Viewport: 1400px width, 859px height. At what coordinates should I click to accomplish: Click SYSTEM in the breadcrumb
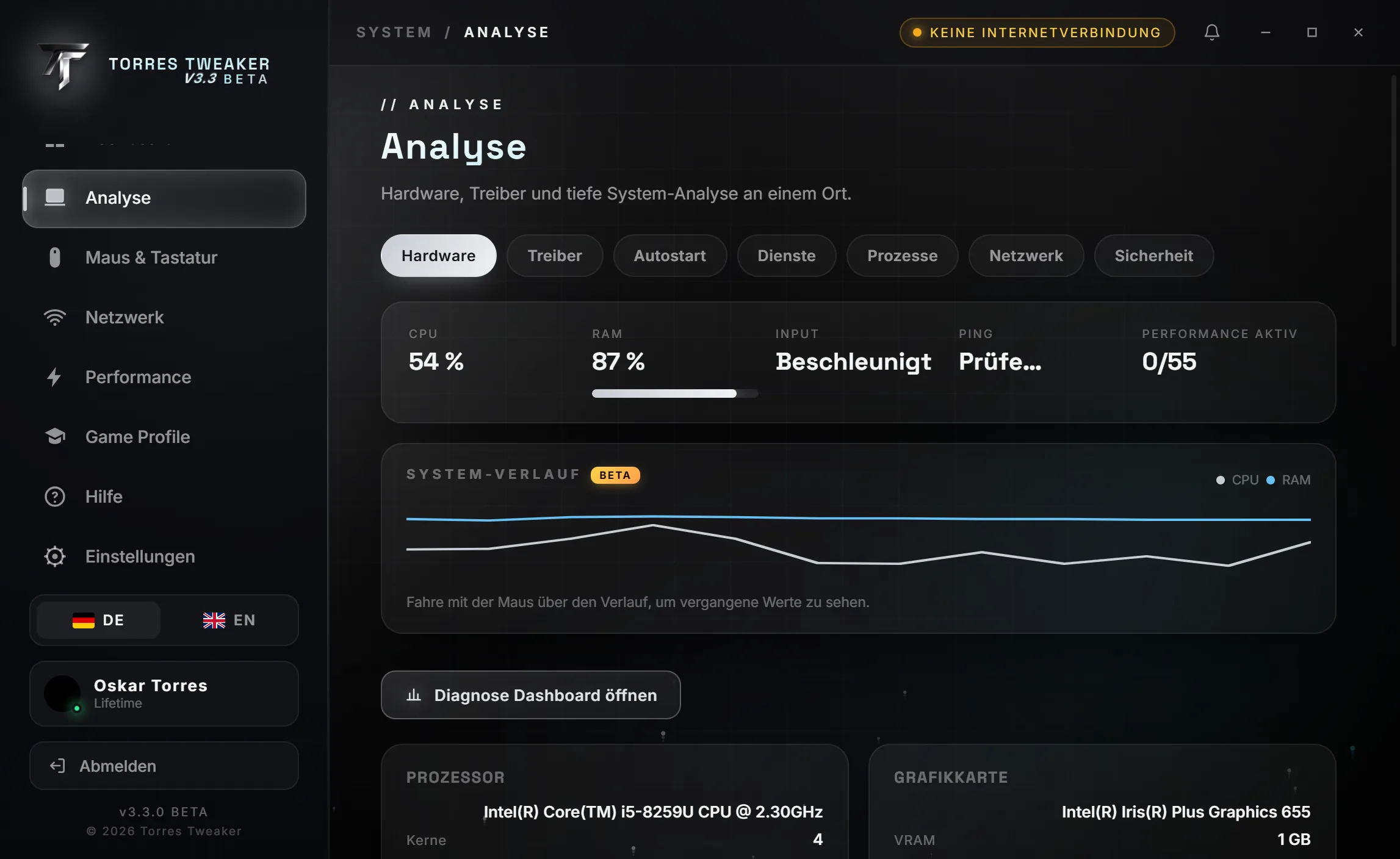394,32
